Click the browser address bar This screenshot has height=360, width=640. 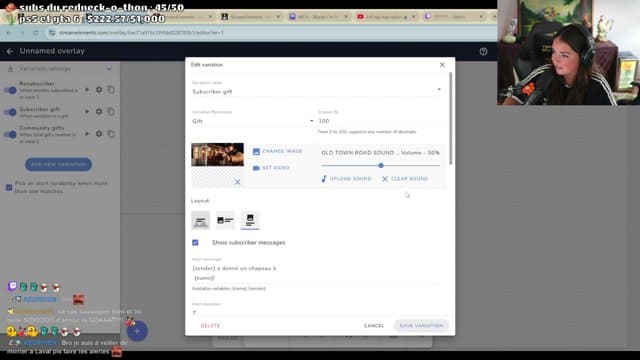tap(269, 33)
